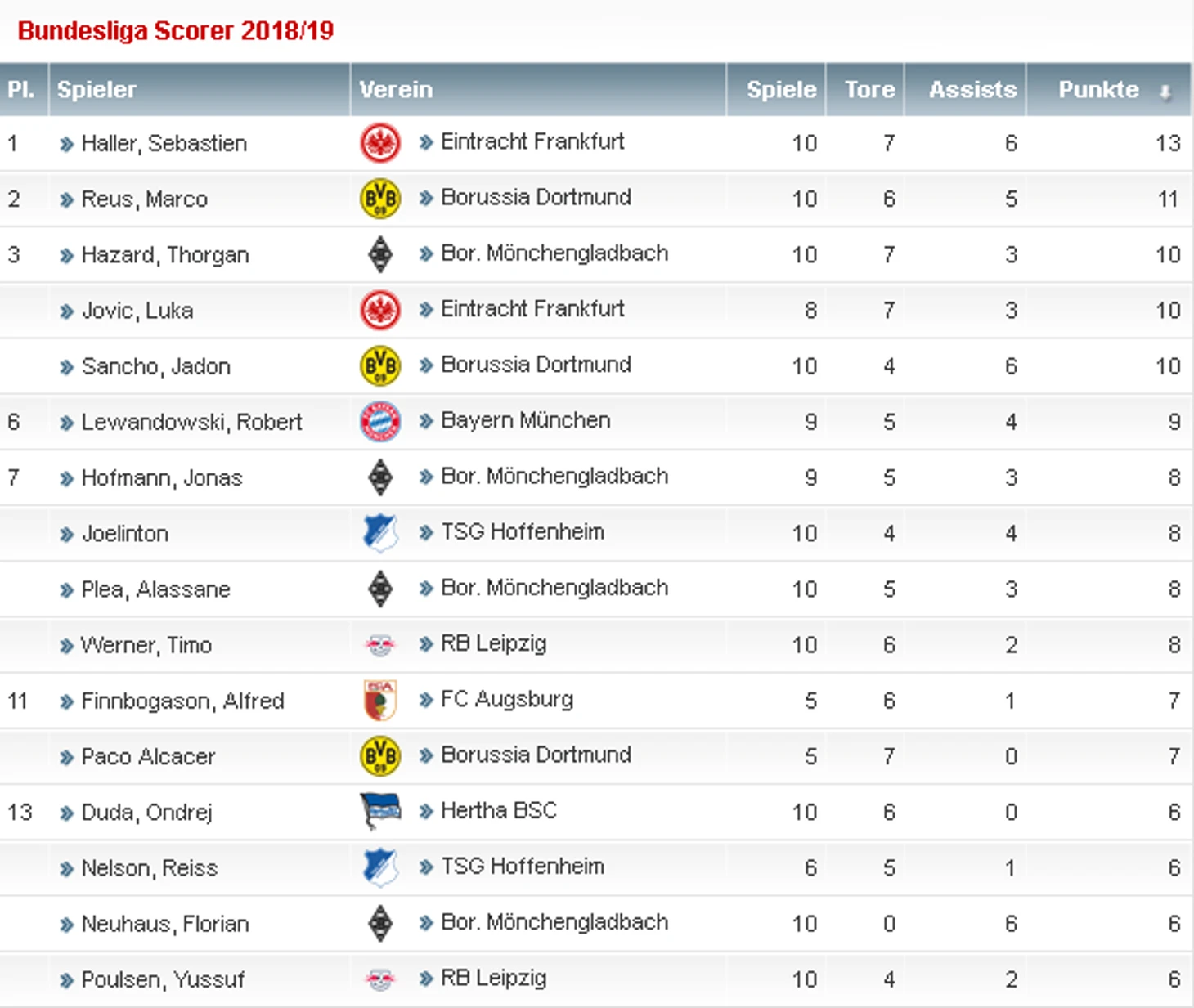The image size is (1194, 1008).
Task: Click the Spieler column header
Action: pos(97,90)
